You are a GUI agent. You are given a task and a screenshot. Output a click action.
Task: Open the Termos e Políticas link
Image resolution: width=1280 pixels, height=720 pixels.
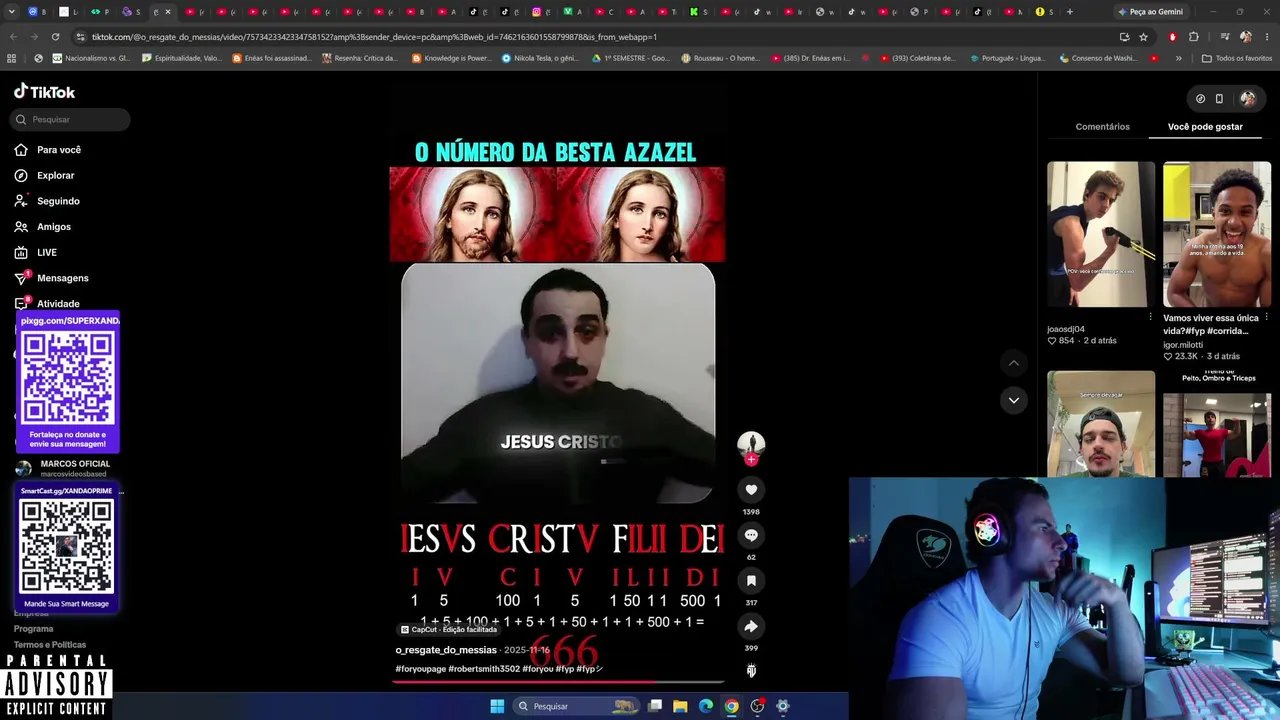(x=50, y=645)
